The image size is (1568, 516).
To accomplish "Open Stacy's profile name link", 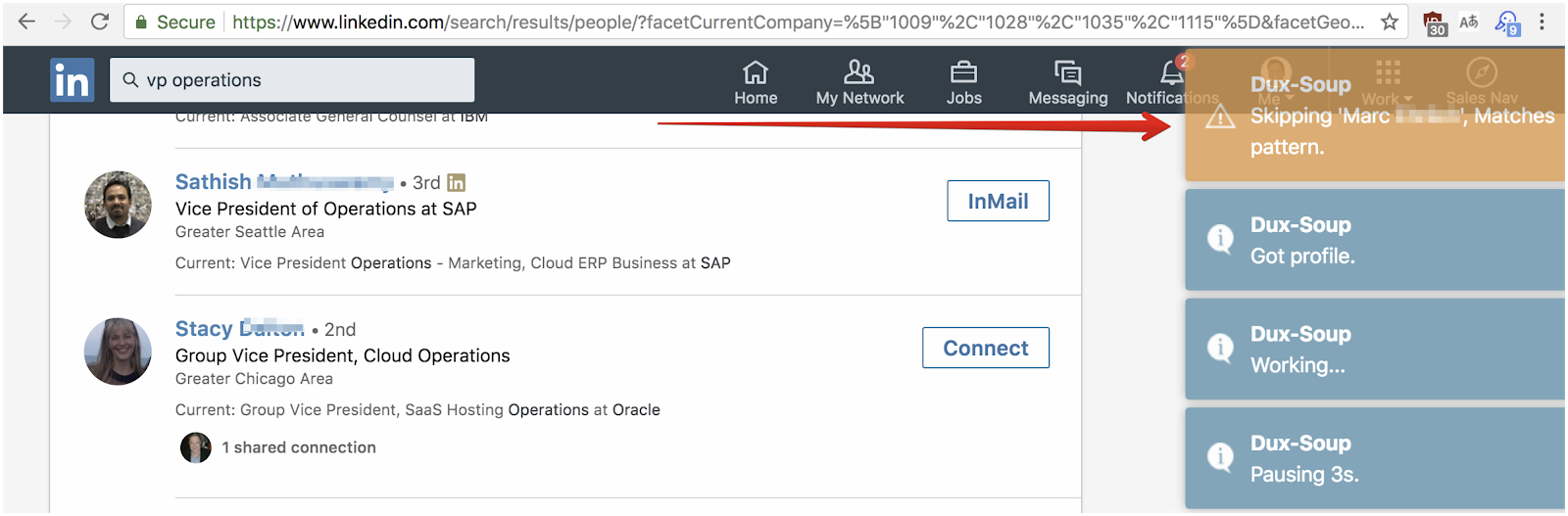I will [239, 329].
